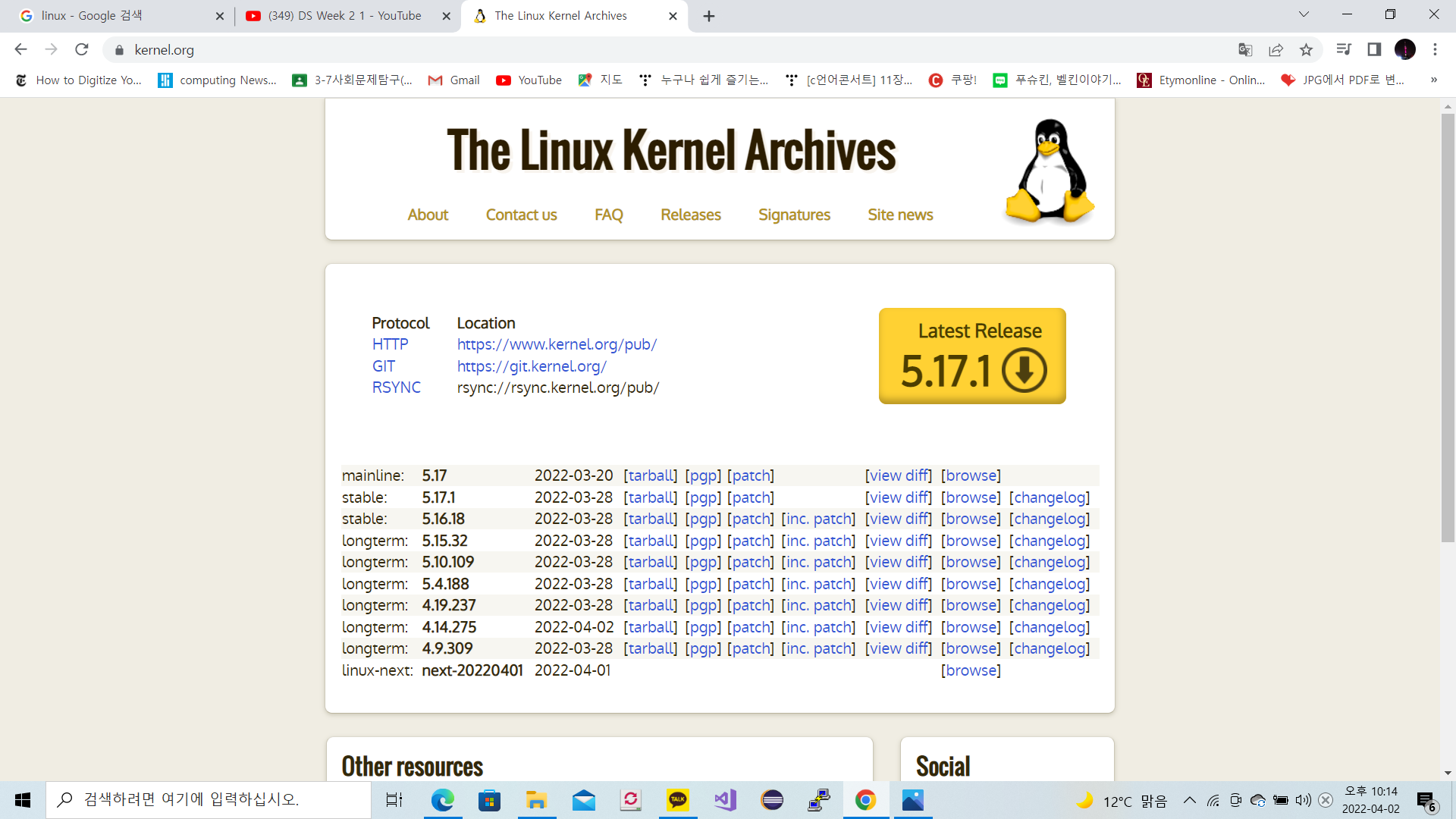
Task: Open the https://www.kernel.org/pub/ link
Action: [x=557, y=344]
